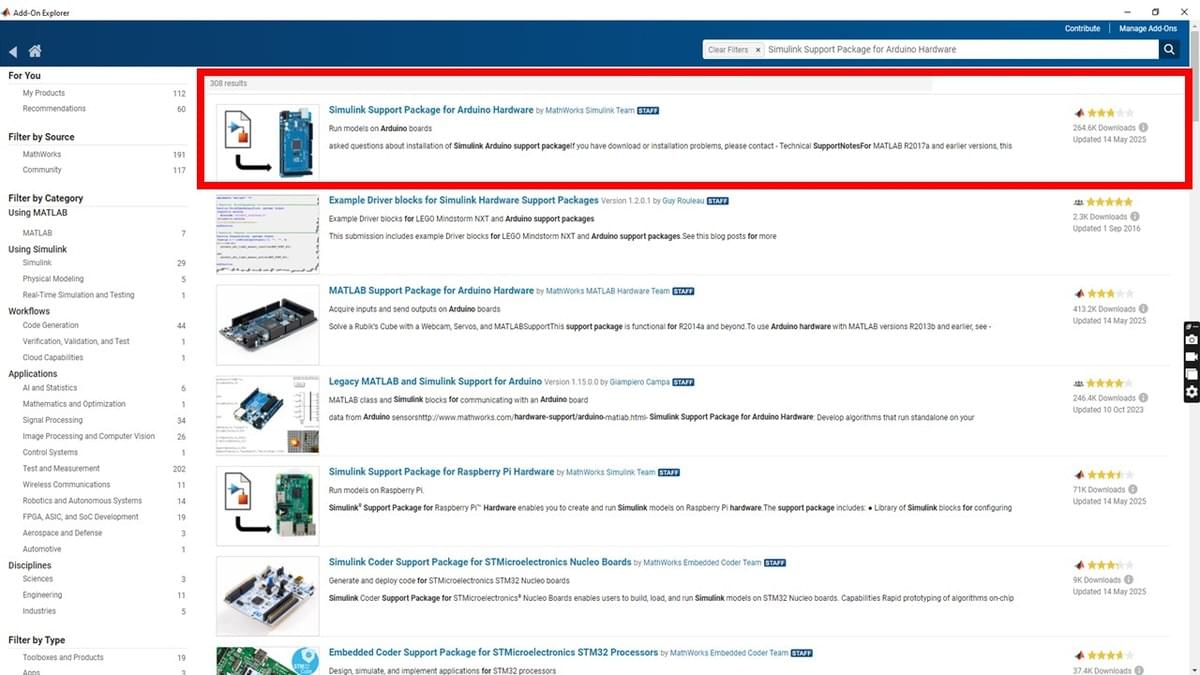This screenshot has height=675, width=1200.
Task: Open MATLAB Support Package for Arduino Hardware title
Action: point(431,290)
